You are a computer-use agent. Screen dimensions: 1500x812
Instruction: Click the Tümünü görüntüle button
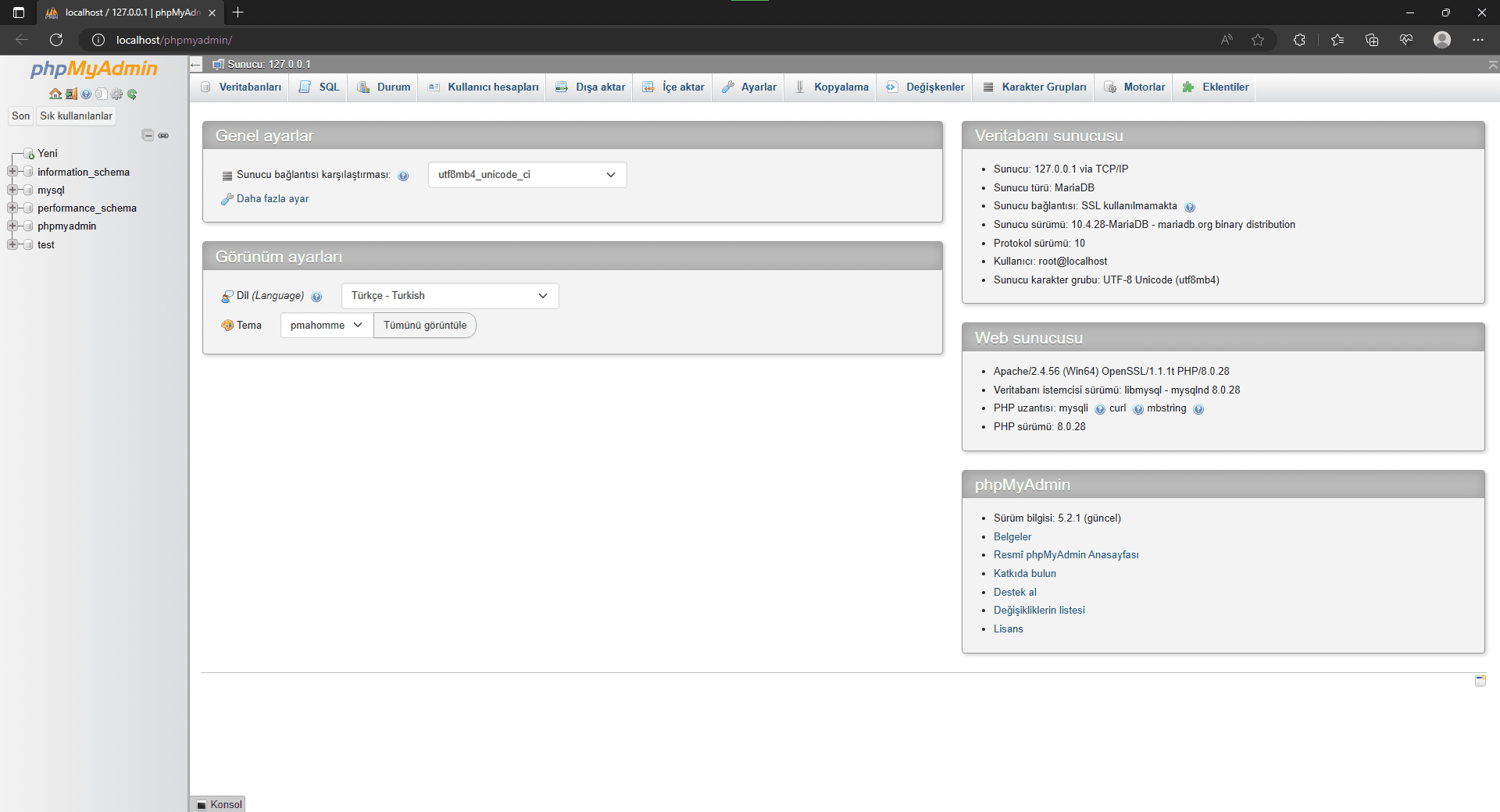(x=424, y=326)
